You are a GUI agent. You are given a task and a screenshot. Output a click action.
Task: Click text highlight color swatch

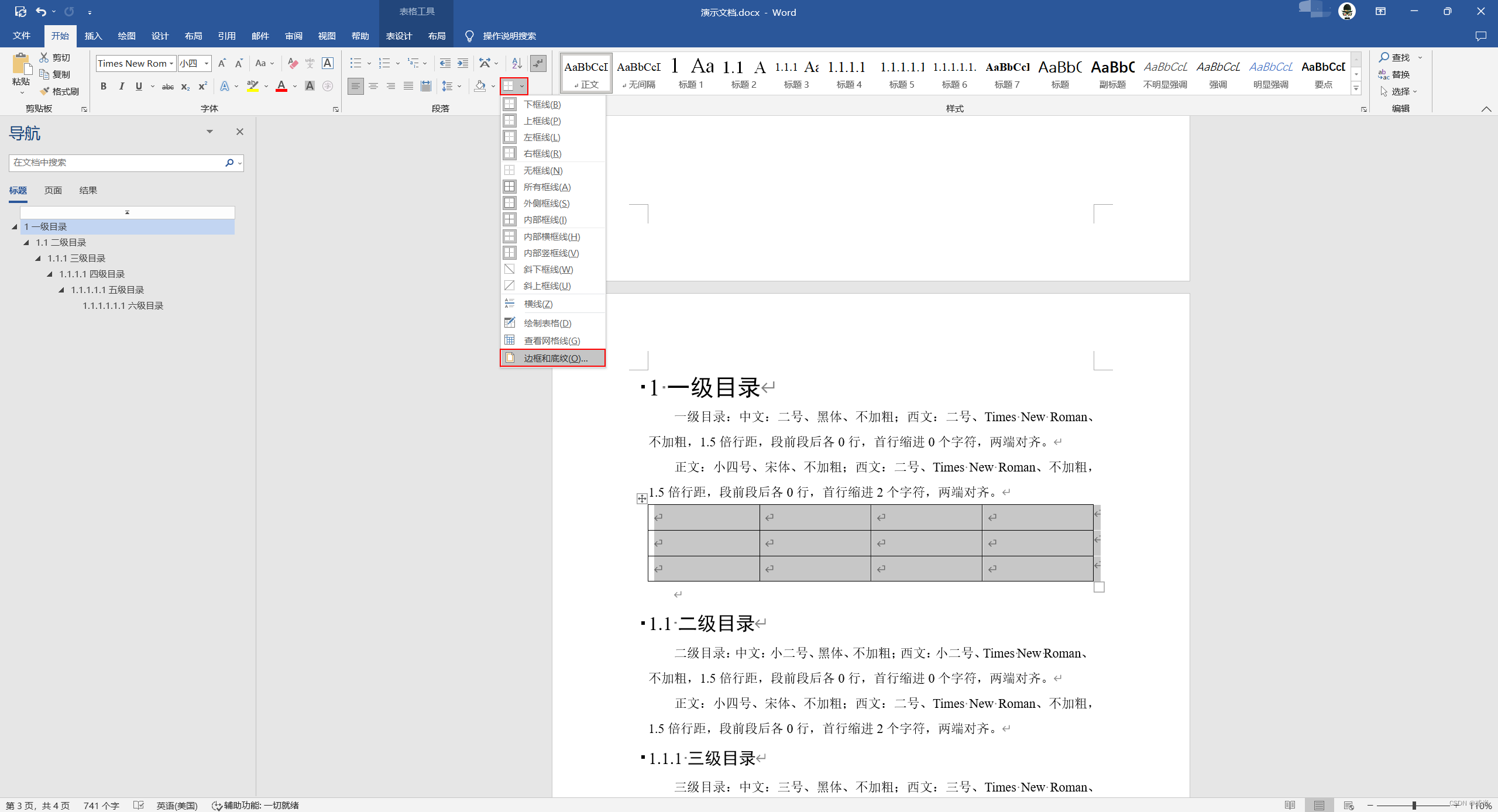[x=253, y=87]
